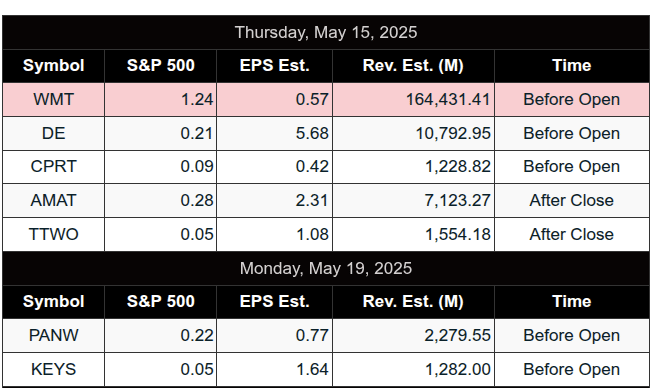The height and width of the screenshot is (388, 656).
Task: Click EPS Est. header in the Monday table
Action: click(x=274, y=302)
